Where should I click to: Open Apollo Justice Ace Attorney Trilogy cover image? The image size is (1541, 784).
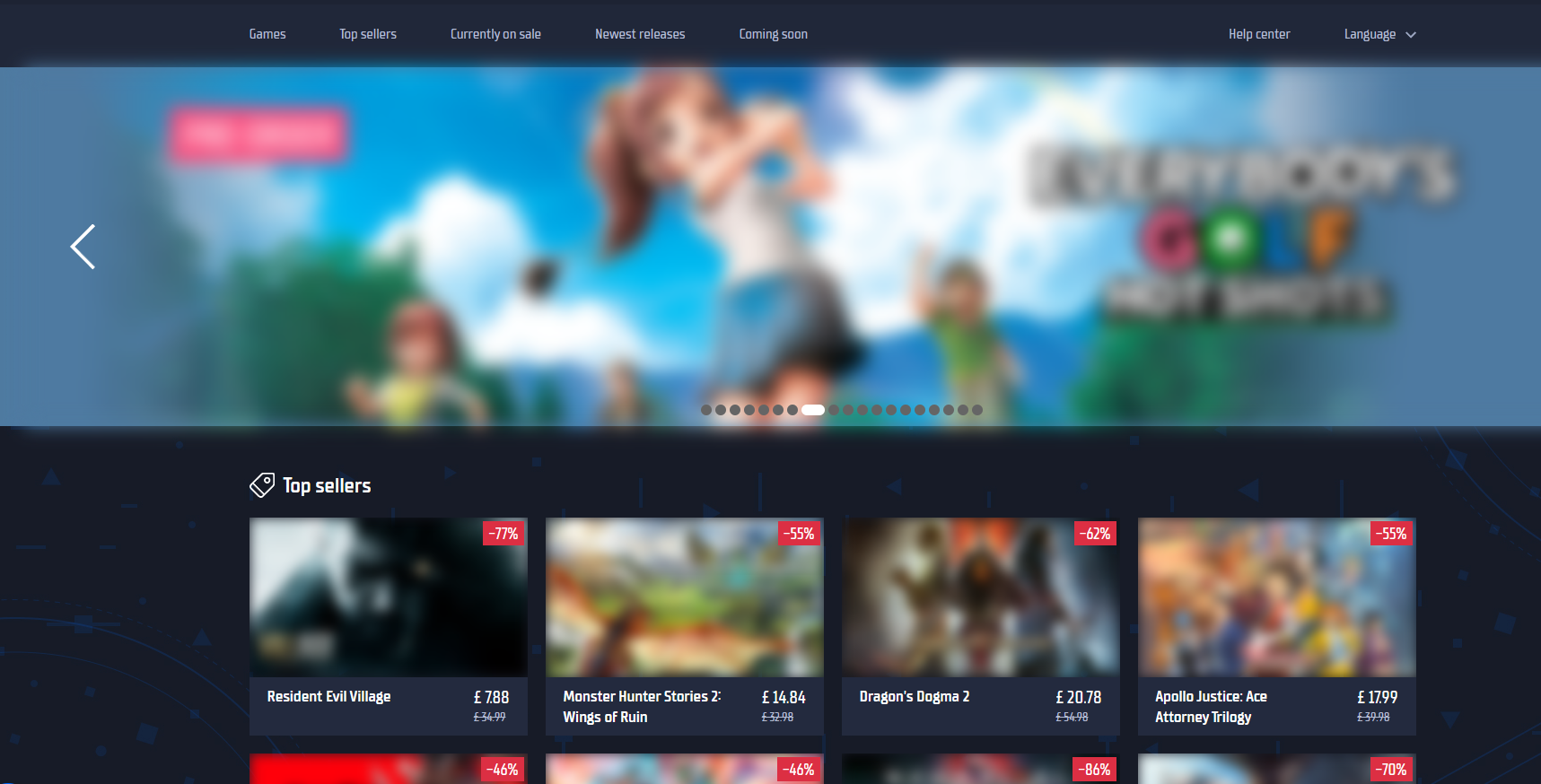(1277, 597)
